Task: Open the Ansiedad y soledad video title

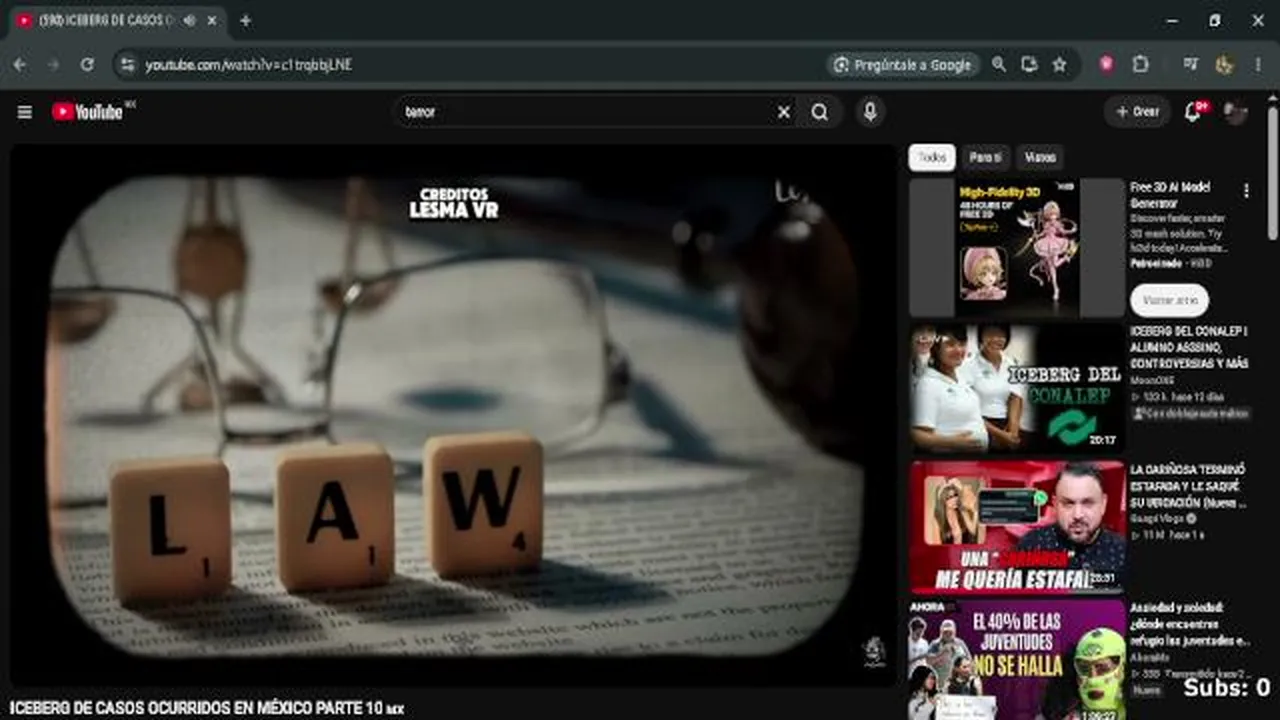Action: (1190, 624)
